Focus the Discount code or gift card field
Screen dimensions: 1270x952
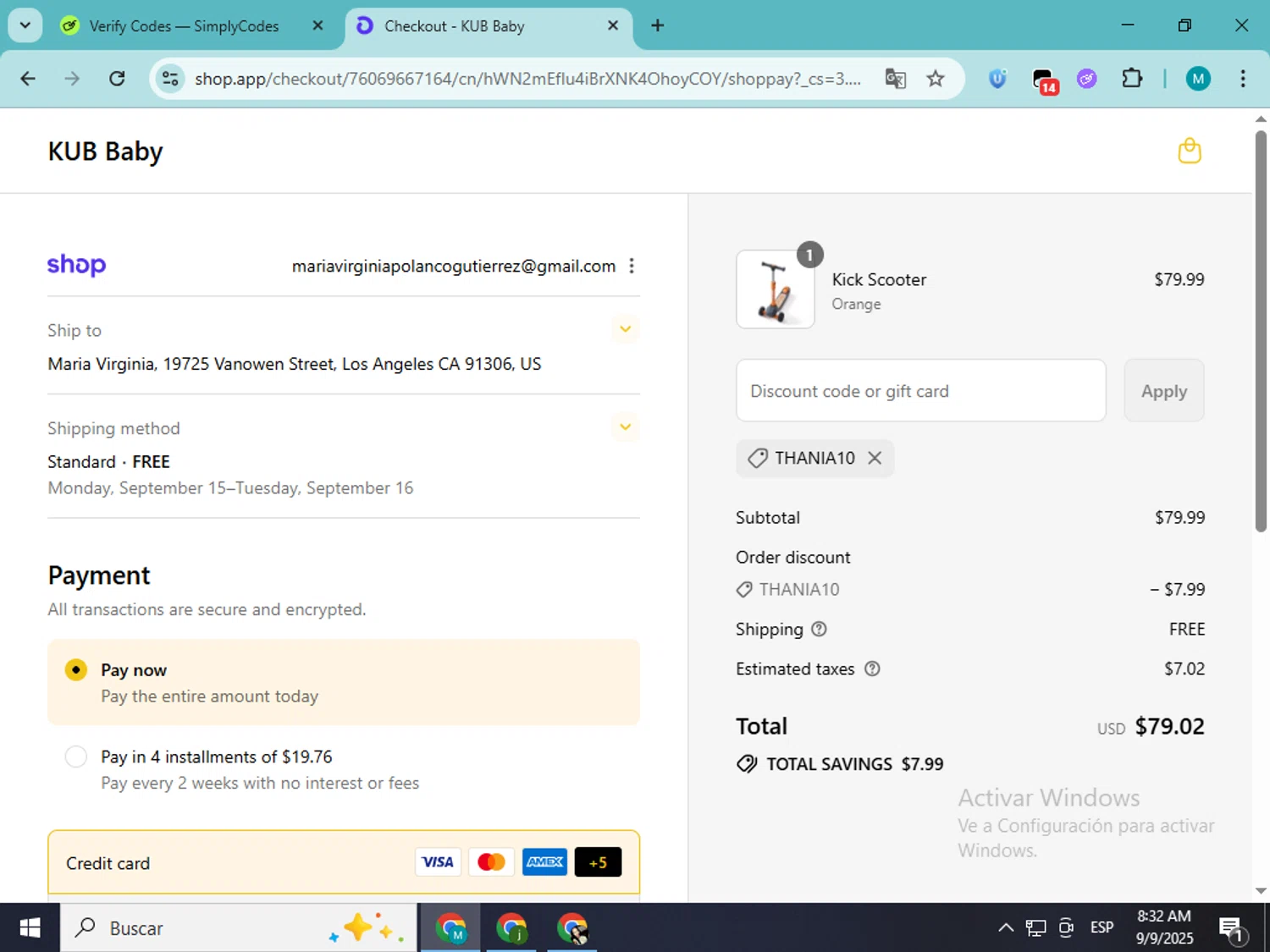click(921, 390)
